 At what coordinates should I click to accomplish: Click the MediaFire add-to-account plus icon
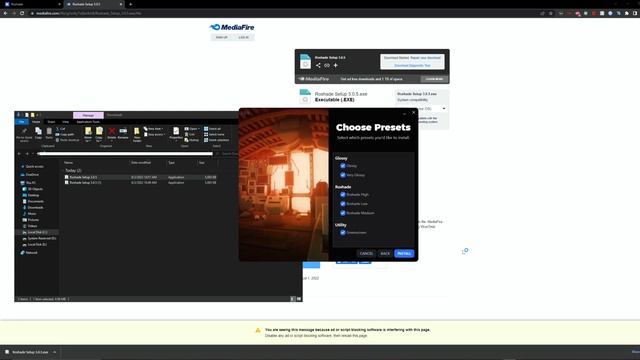click(336, 65)
